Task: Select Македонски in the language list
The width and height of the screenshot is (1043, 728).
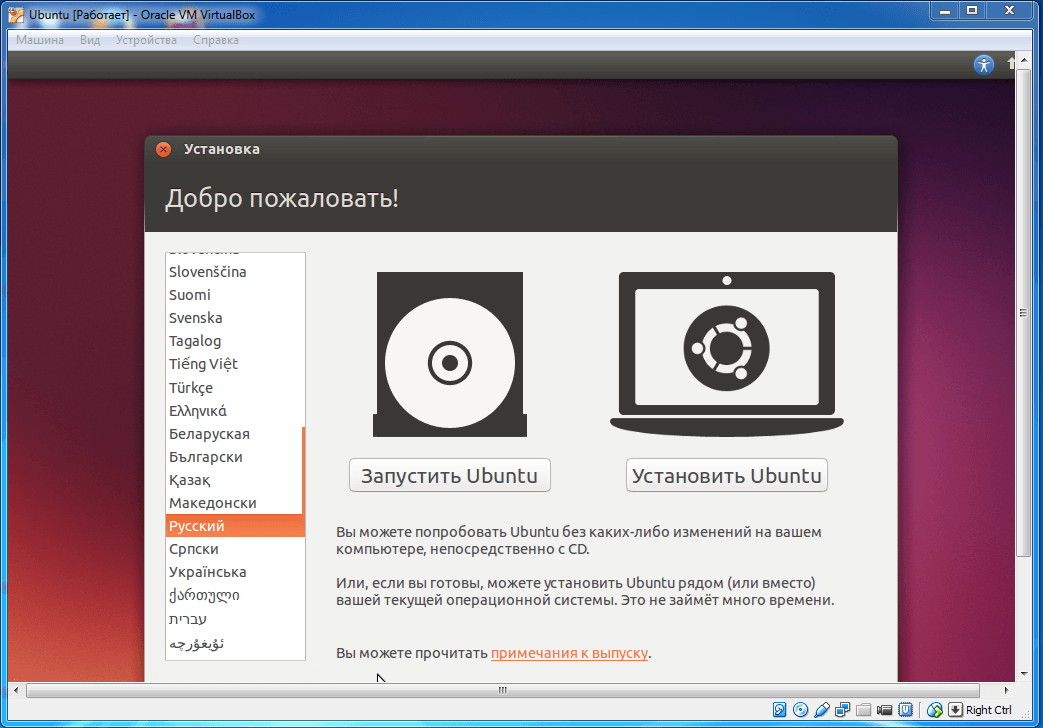Action: (233, 503)
